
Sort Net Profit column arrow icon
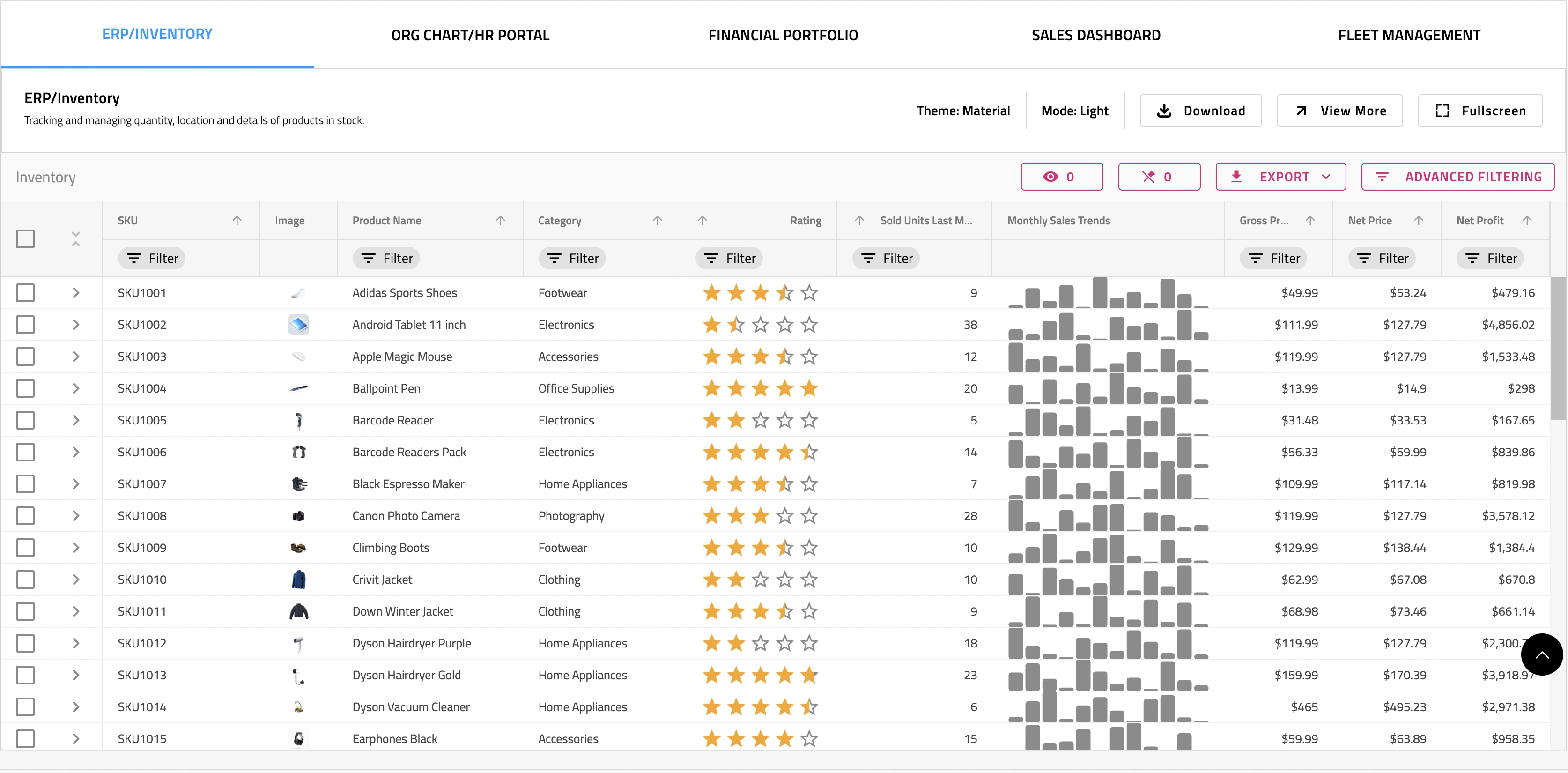(1527, 220)
